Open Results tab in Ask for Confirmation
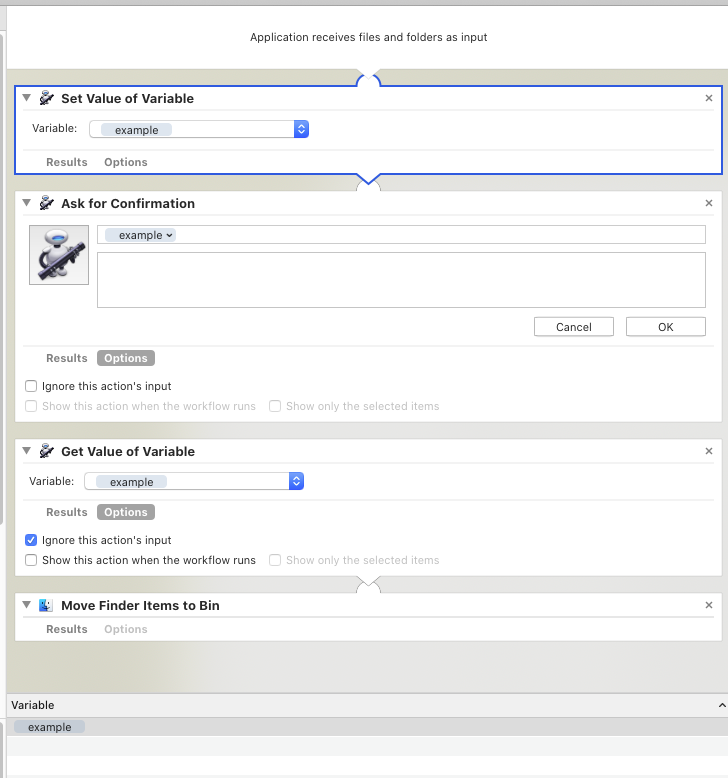728x778 pixels. pos(66,358)
